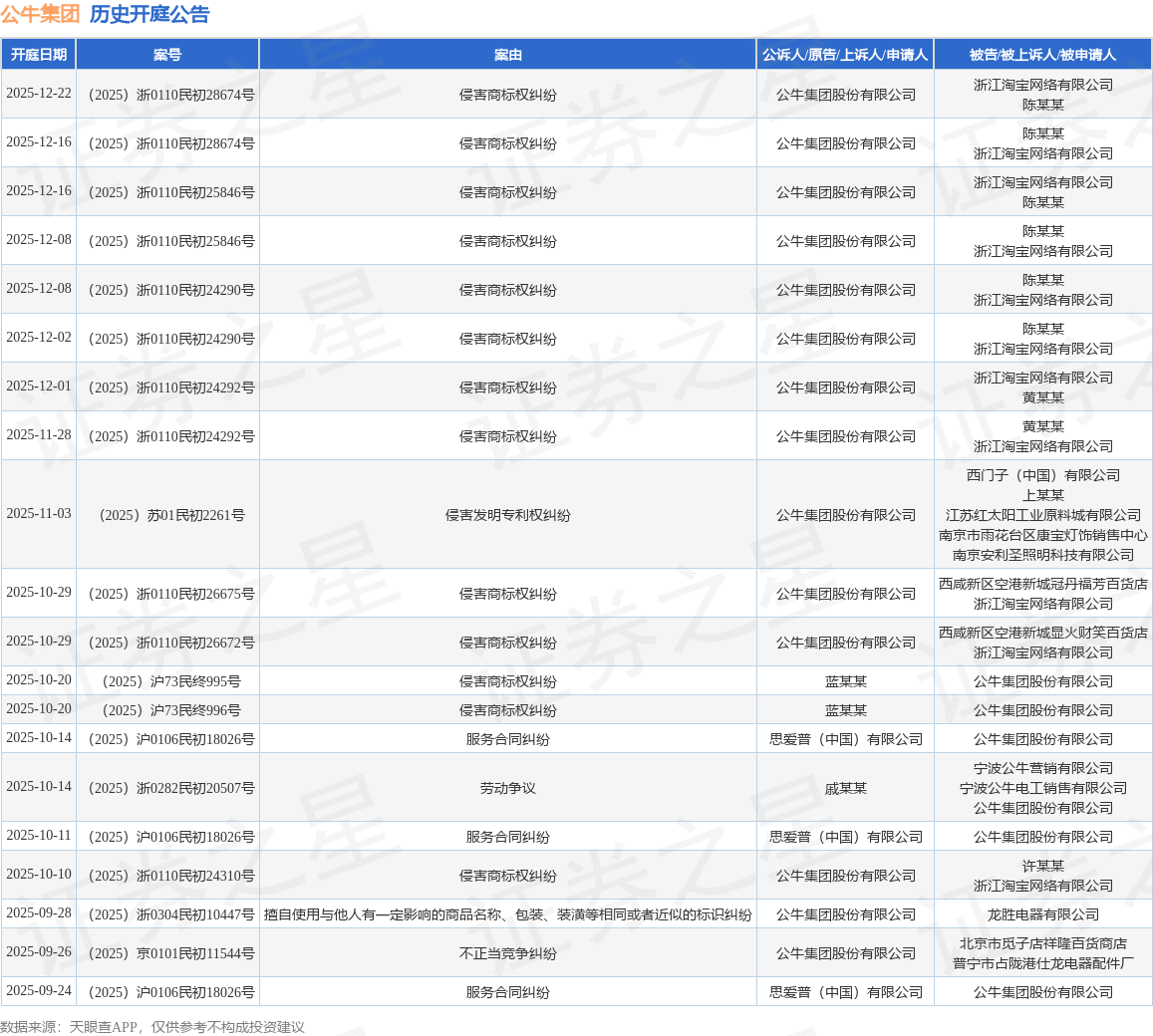Click the date 2025-12-22
The image size is (1153, 1036).
pyautogui.click(x=39, y=94)
